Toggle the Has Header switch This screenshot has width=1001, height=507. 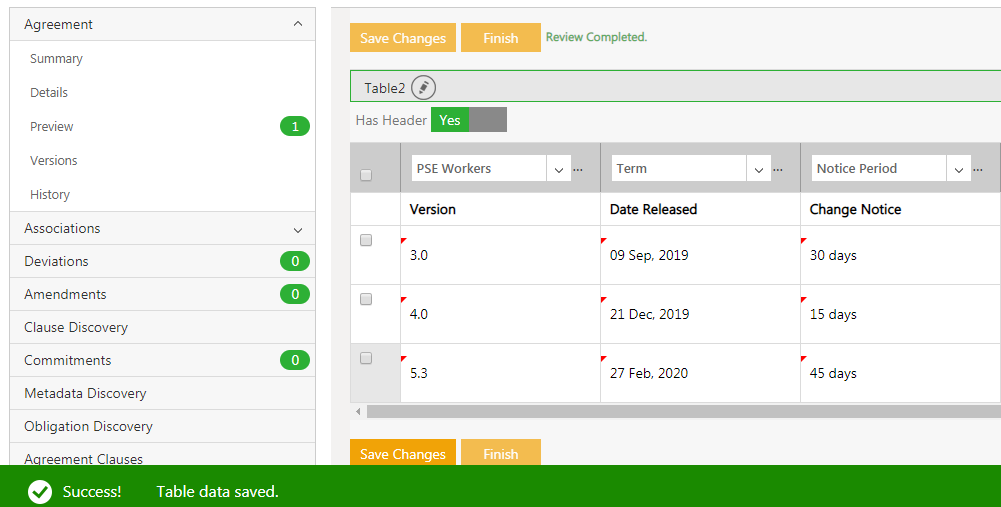coord(468,120)
